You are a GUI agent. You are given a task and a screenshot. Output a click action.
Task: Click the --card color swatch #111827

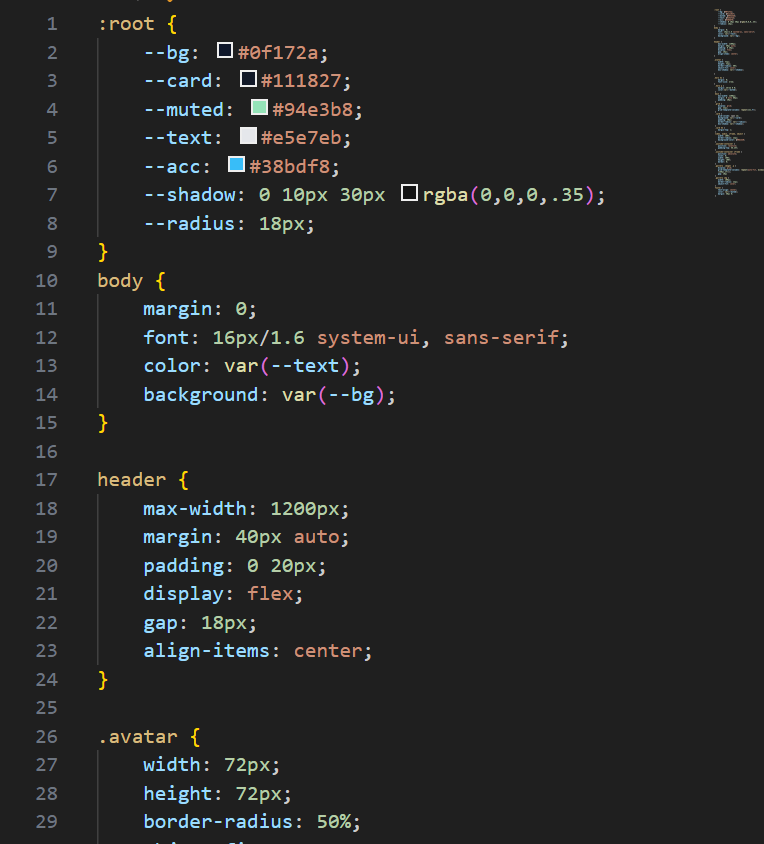[x=248, y=79]
